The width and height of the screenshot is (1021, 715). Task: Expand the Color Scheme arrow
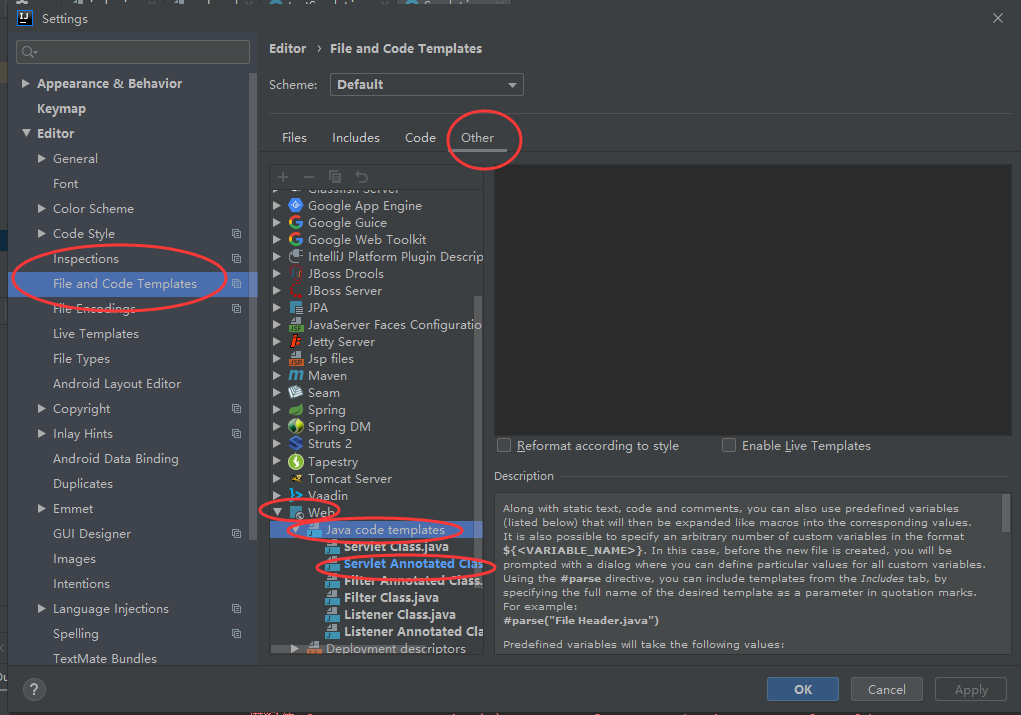[x=42, y=208]
